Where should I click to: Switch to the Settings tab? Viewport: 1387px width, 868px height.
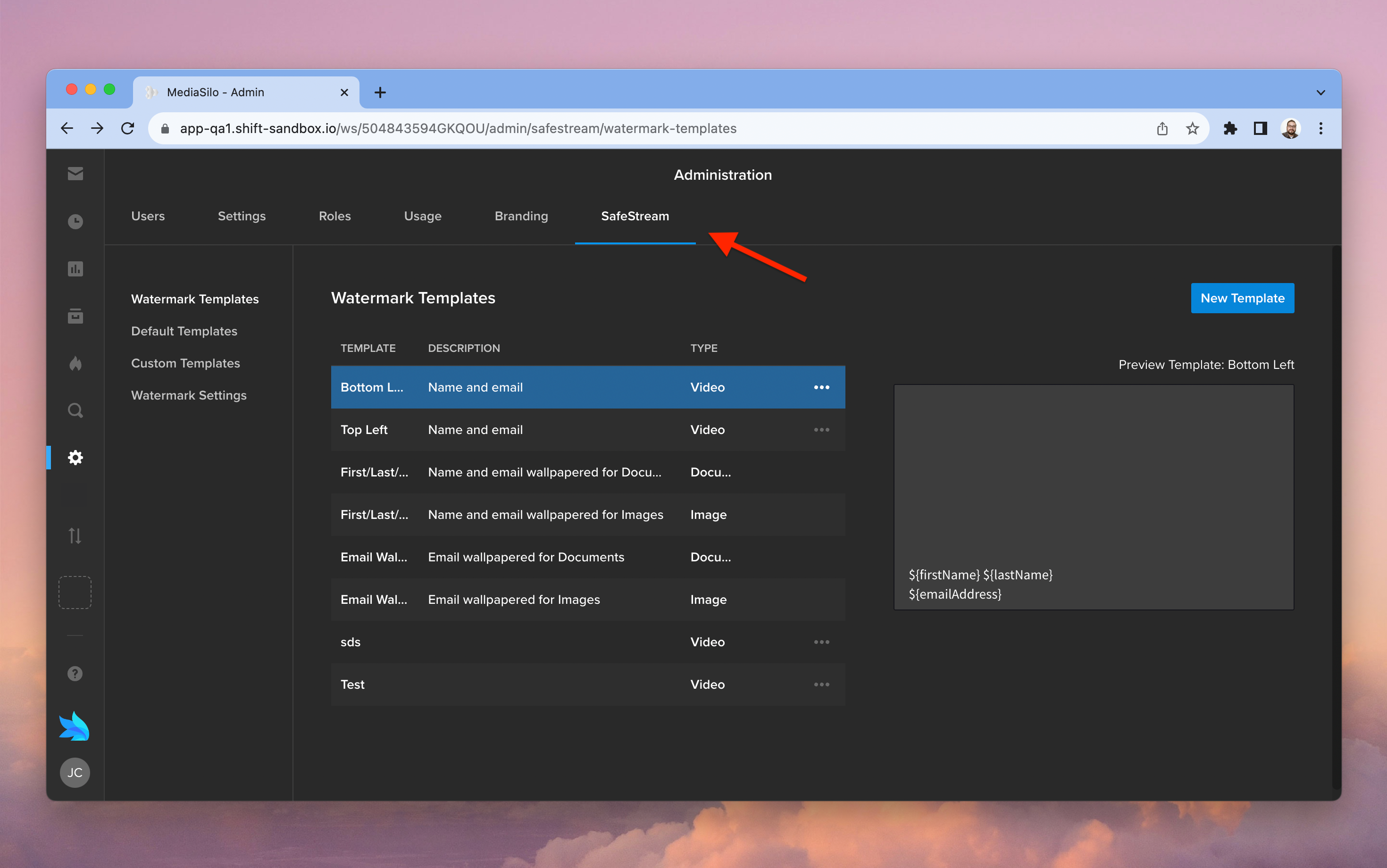tap(242, 217)
